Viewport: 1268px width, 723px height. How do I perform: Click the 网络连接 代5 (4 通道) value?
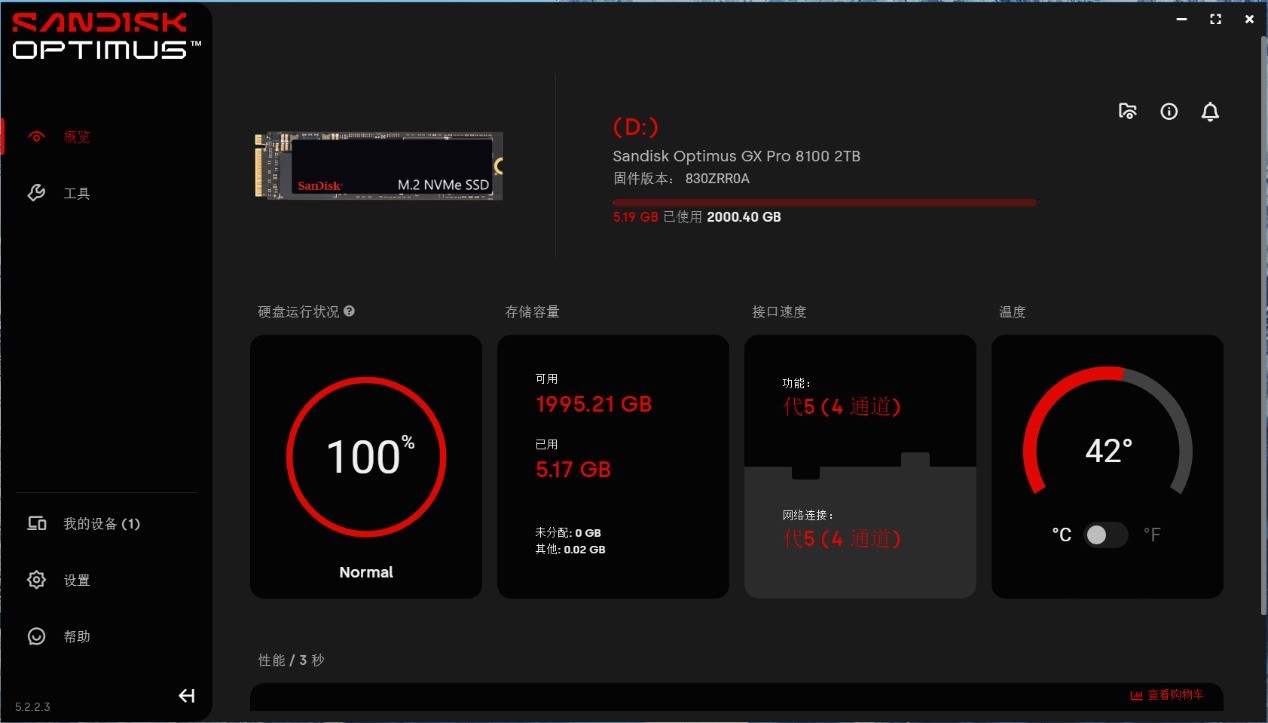tap(842, 539)
